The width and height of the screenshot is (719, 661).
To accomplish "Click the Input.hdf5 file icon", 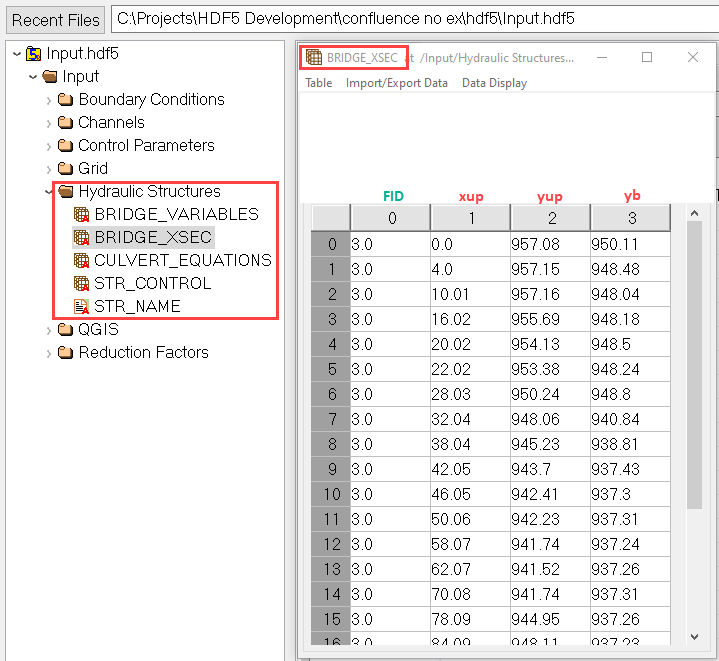I will pyautogui.click(x=34, y=54).
